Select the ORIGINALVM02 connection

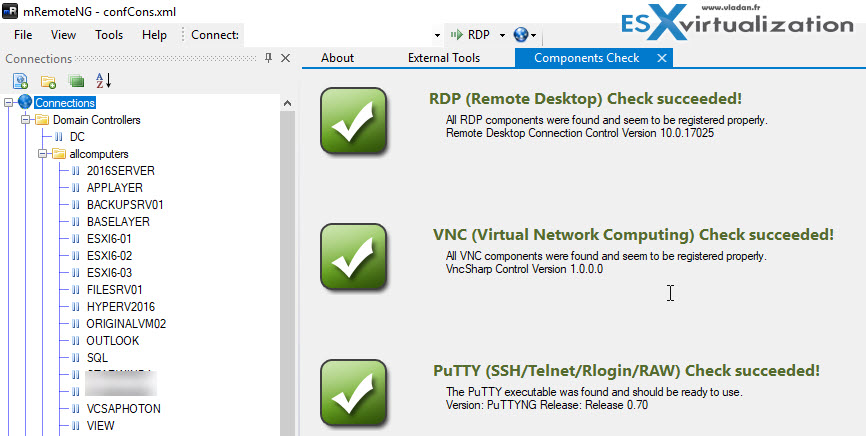126,324
